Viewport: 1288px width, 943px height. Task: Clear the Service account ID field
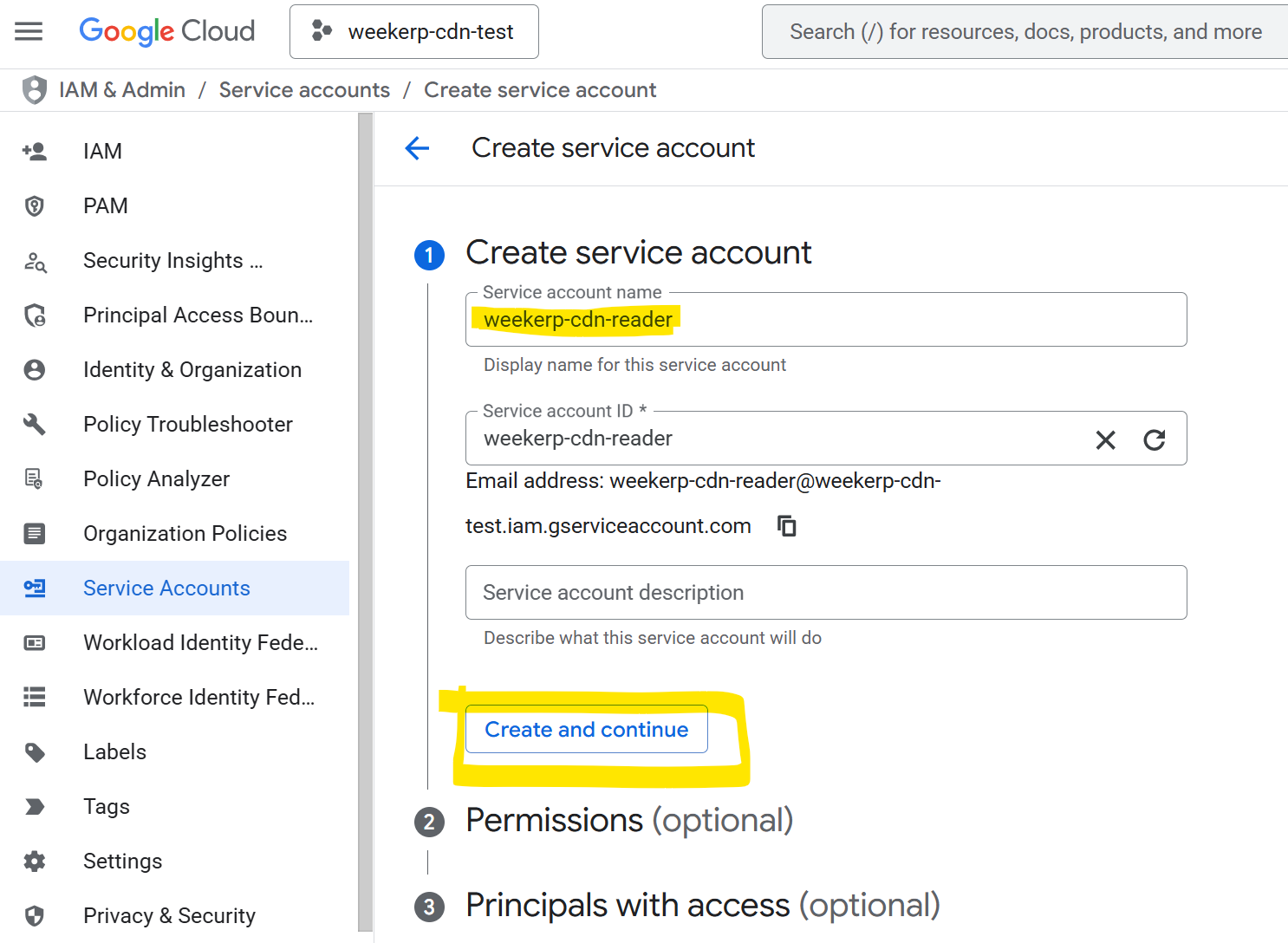(1105, 440)
